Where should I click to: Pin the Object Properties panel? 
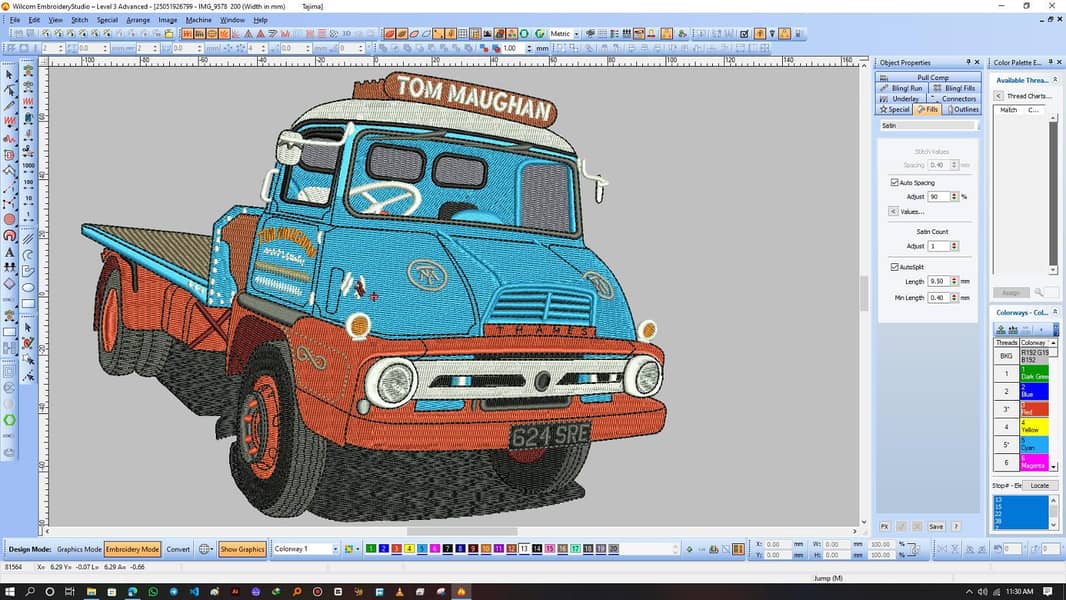[968, 62]
